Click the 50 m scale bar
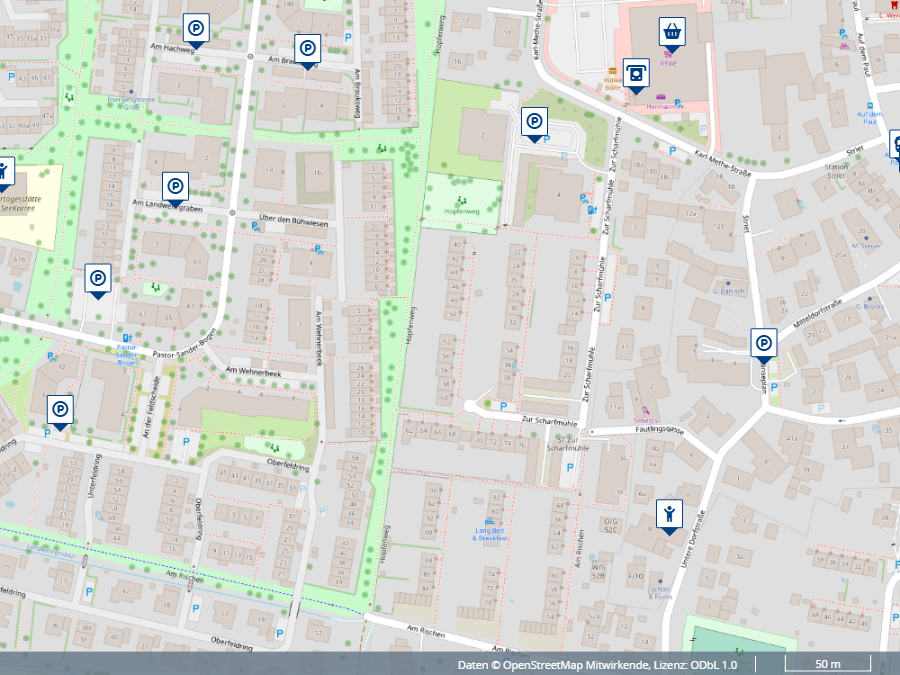This screenshot has width=900, height=675. 827,664
